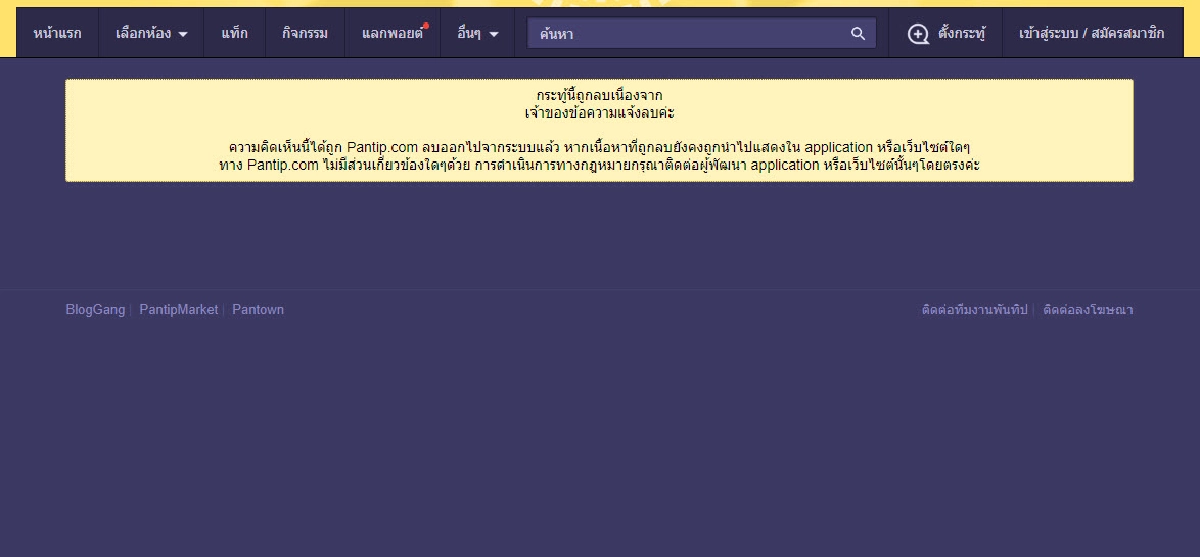Click the yellow deleted-topic notice box
This screenshot has width=1200, height=557.
[599, 130]
